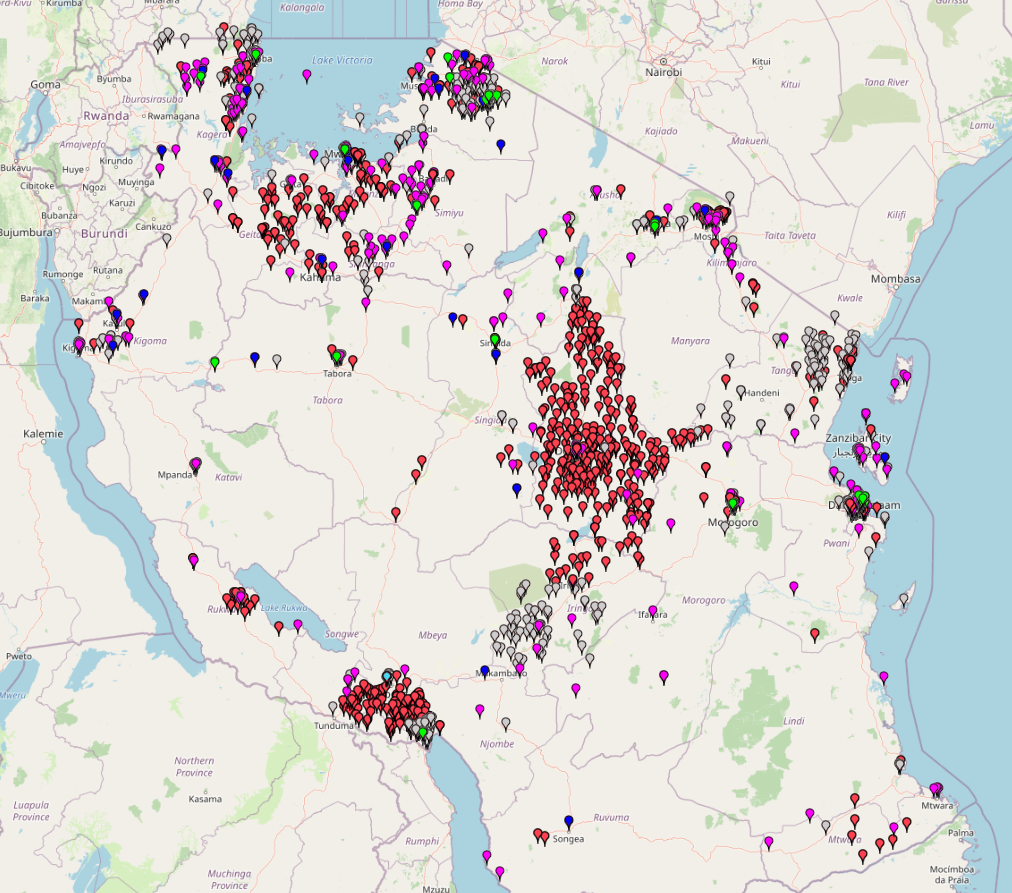Select the cyan marker above Tunduma cluster
Viewport: 1012px width, 893px height.
tap(388, 676)
